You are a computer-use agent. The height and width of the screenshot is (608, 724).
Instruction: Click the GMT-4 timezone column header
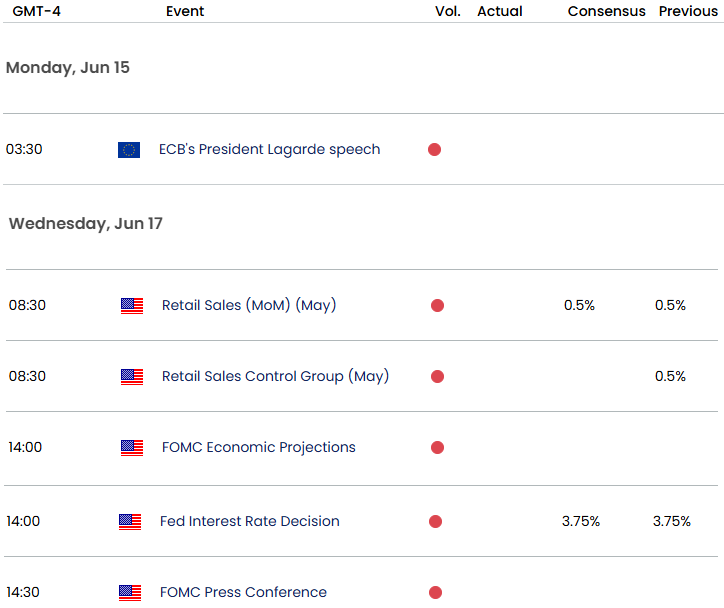[x=36, y=11]
